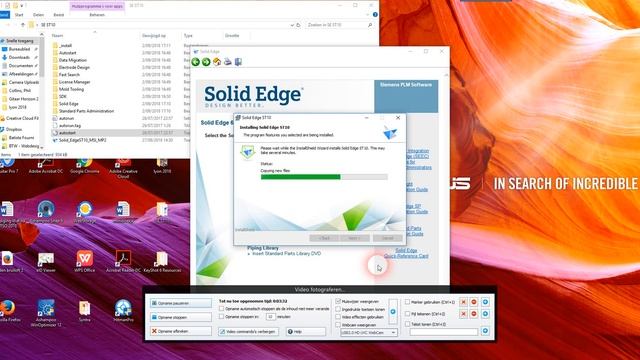Image resolution: width=640 pixels, height=360 pixels.
Task: Click blue plus button beside Pijl tekenen
Action: click(x=485, y=314)
